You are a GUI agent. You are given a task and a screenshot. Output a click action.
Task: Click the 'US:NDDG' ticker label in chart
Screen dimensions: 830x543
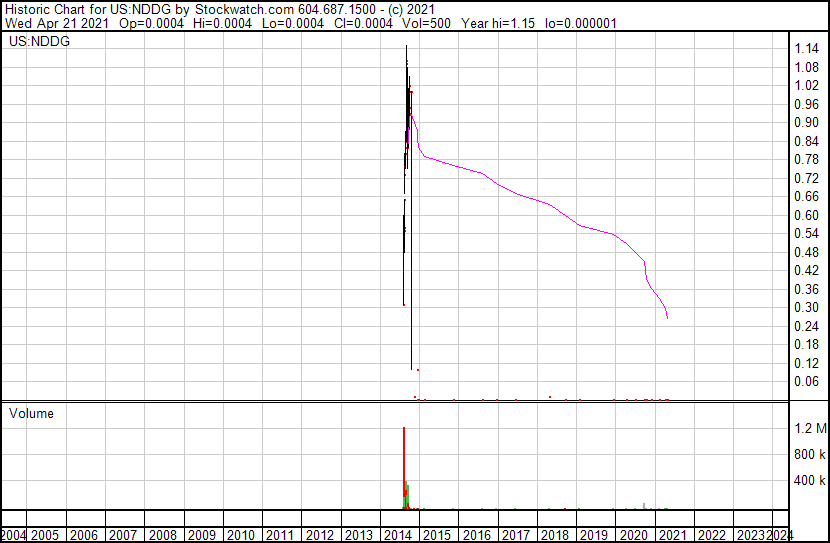(x=39, y=41)
